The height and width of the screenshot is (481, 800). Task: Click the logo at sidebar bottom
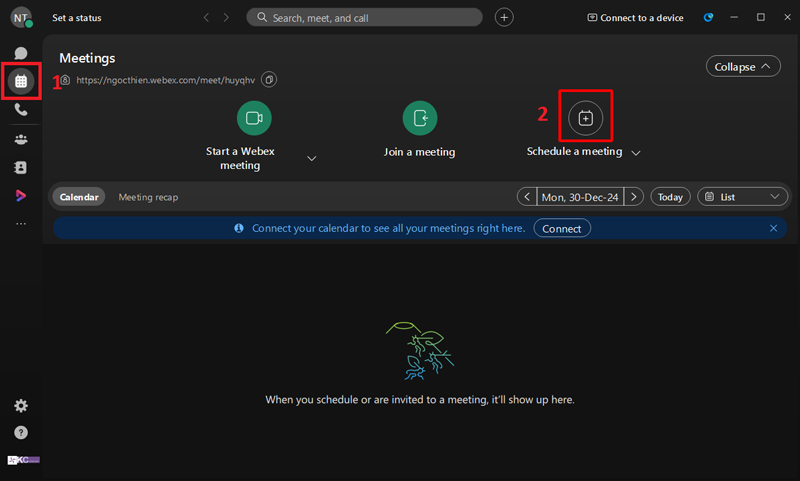click(23, 460)
